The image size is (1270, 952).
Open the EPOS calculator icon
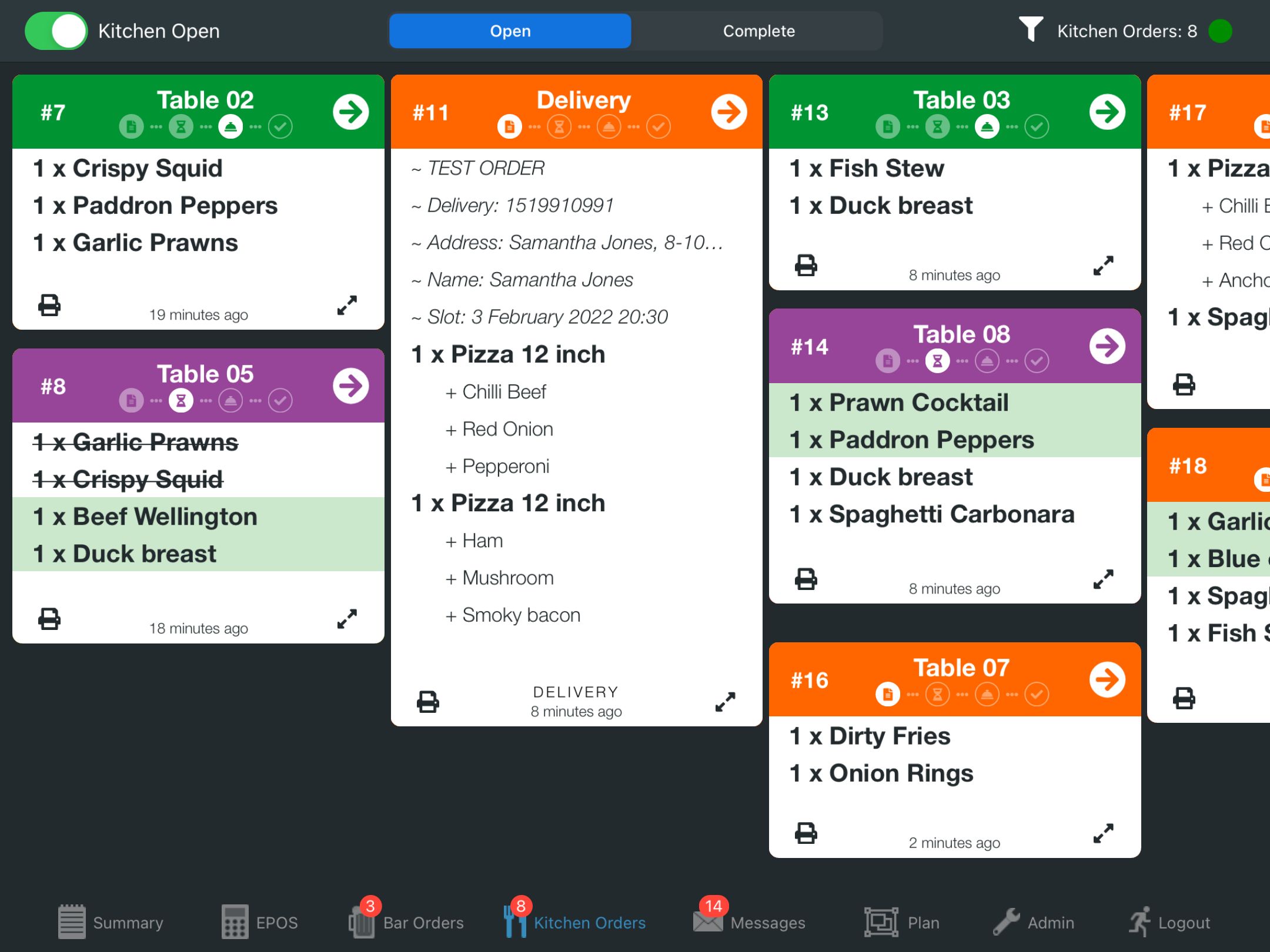click(235, 921)
